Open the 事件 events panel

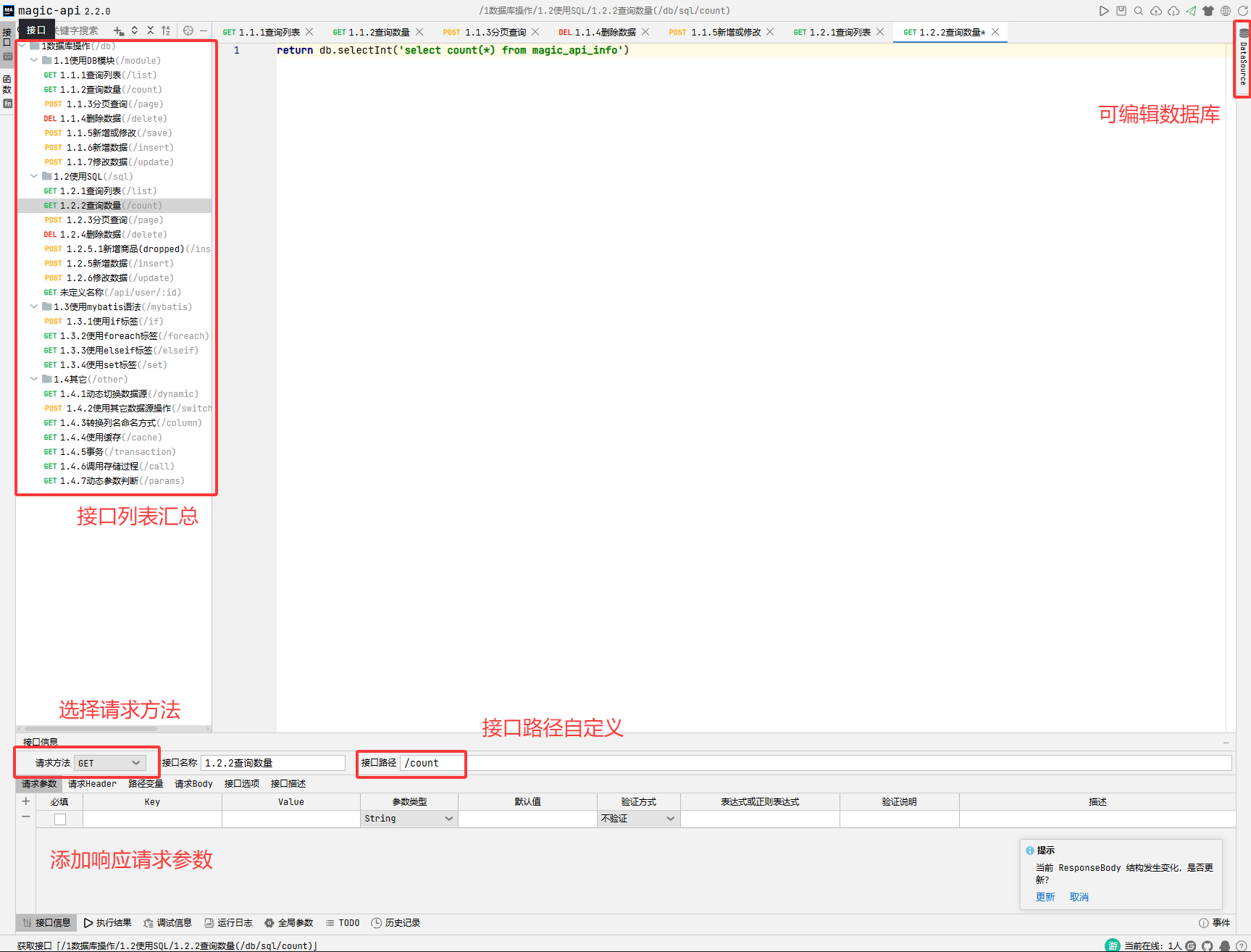pyautogui.click(x=1215, y=923)
